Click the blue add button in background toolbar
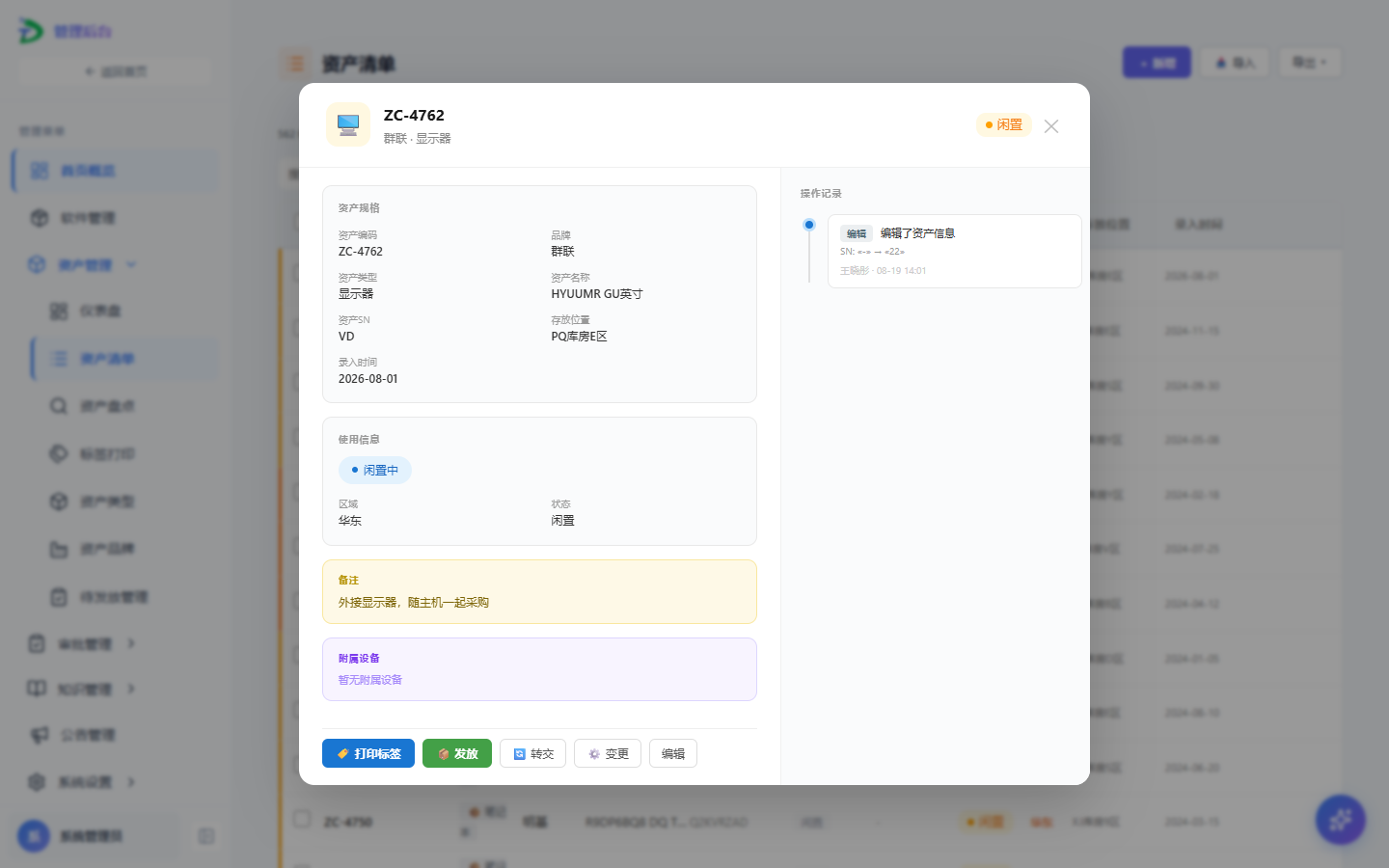Image resolution: width=1389 pixels, height=868 pixels. [1157, 63]
